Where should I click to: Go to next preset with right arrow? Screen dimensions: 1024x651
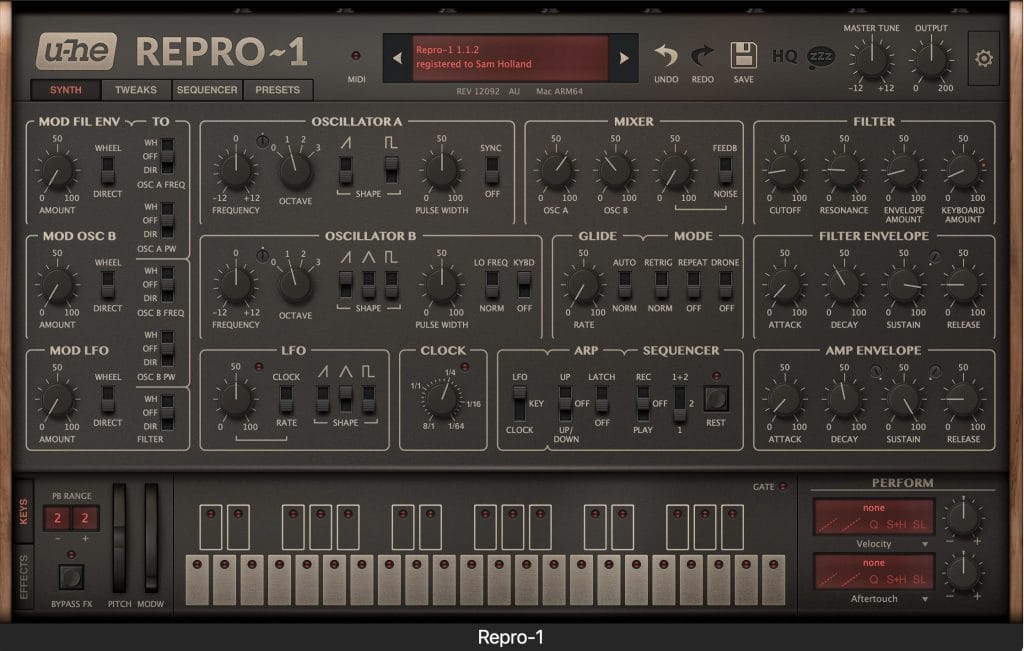point(624,58)
